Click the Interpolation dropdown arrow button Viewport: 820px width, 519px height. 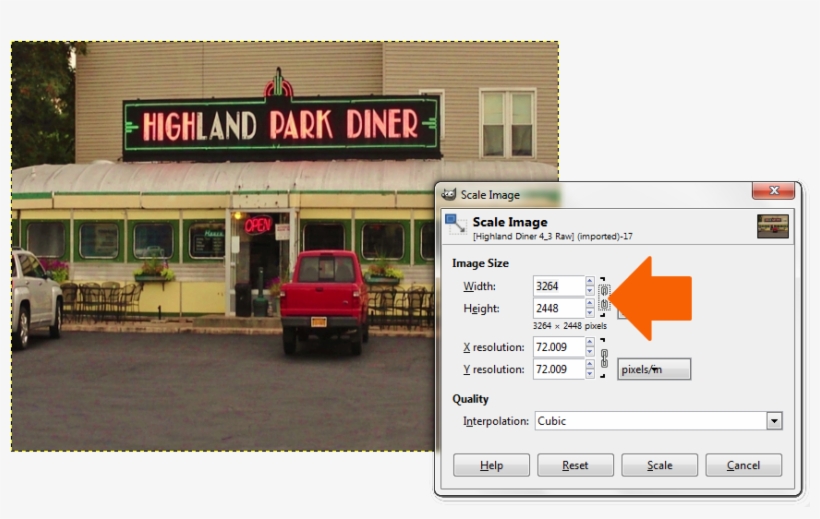pos(775,421)
